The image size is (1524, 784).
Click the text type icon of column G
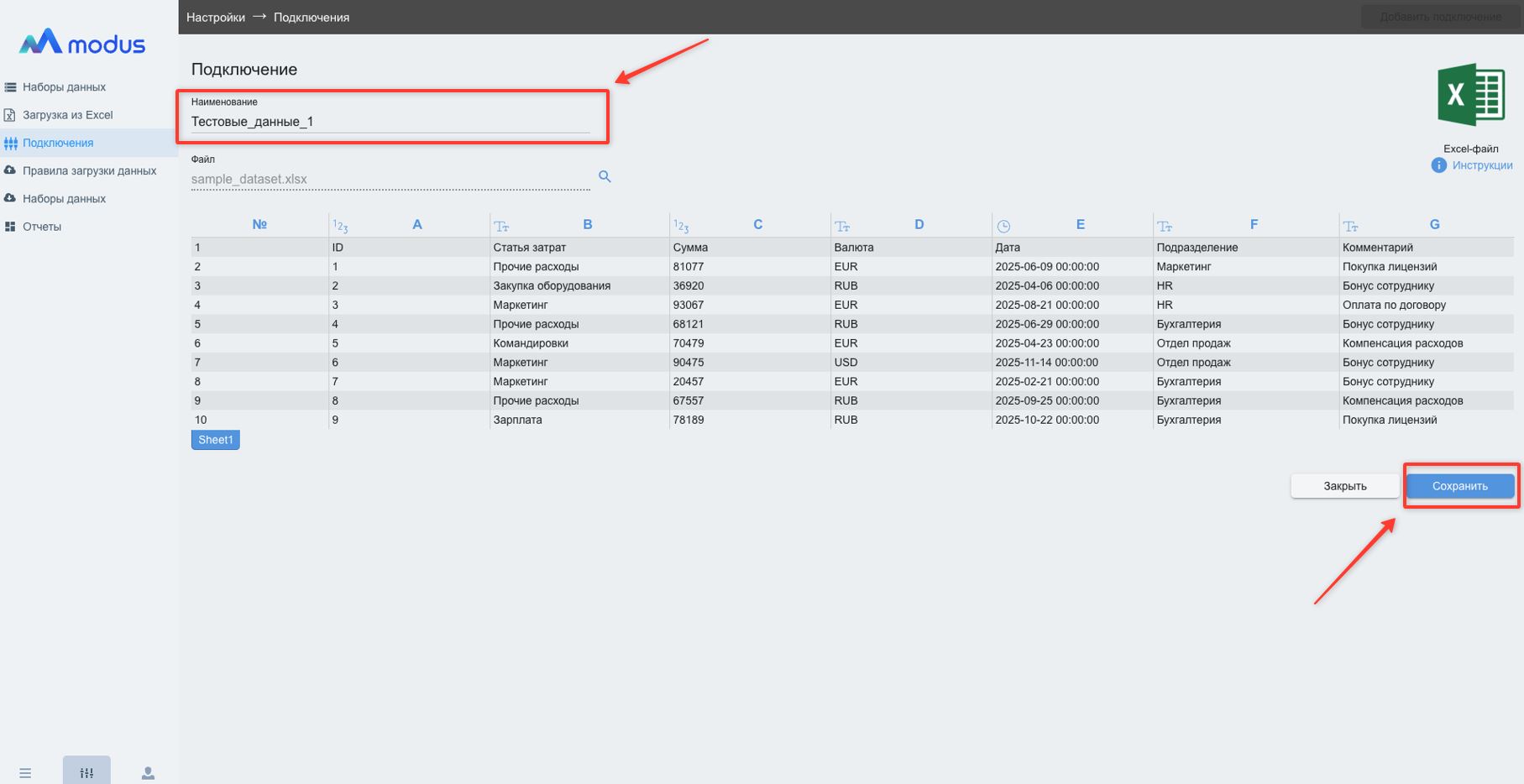[x=1350, y=226]
